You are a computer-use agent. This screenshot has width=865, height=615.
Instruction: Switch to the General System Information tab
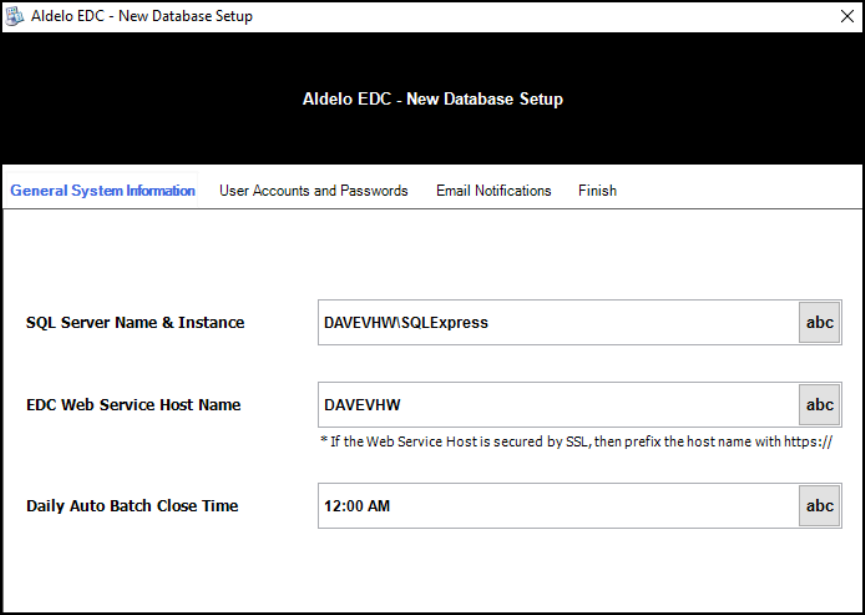[x=103, y=190]
